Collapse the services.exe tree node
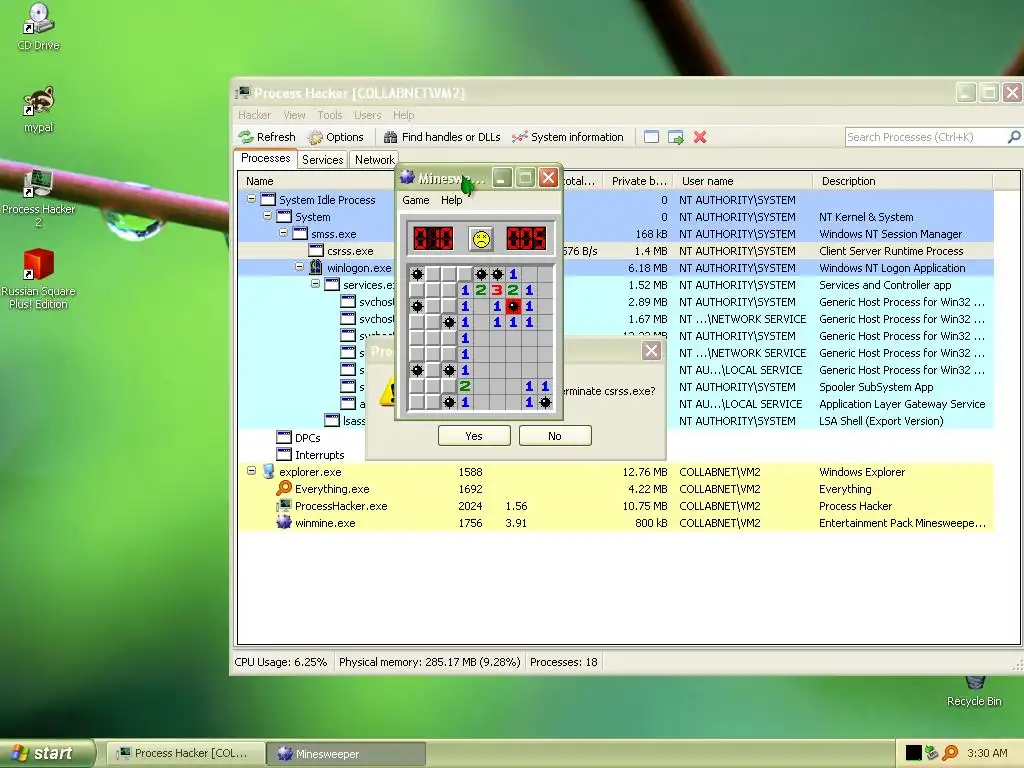 tap(315, 283)
